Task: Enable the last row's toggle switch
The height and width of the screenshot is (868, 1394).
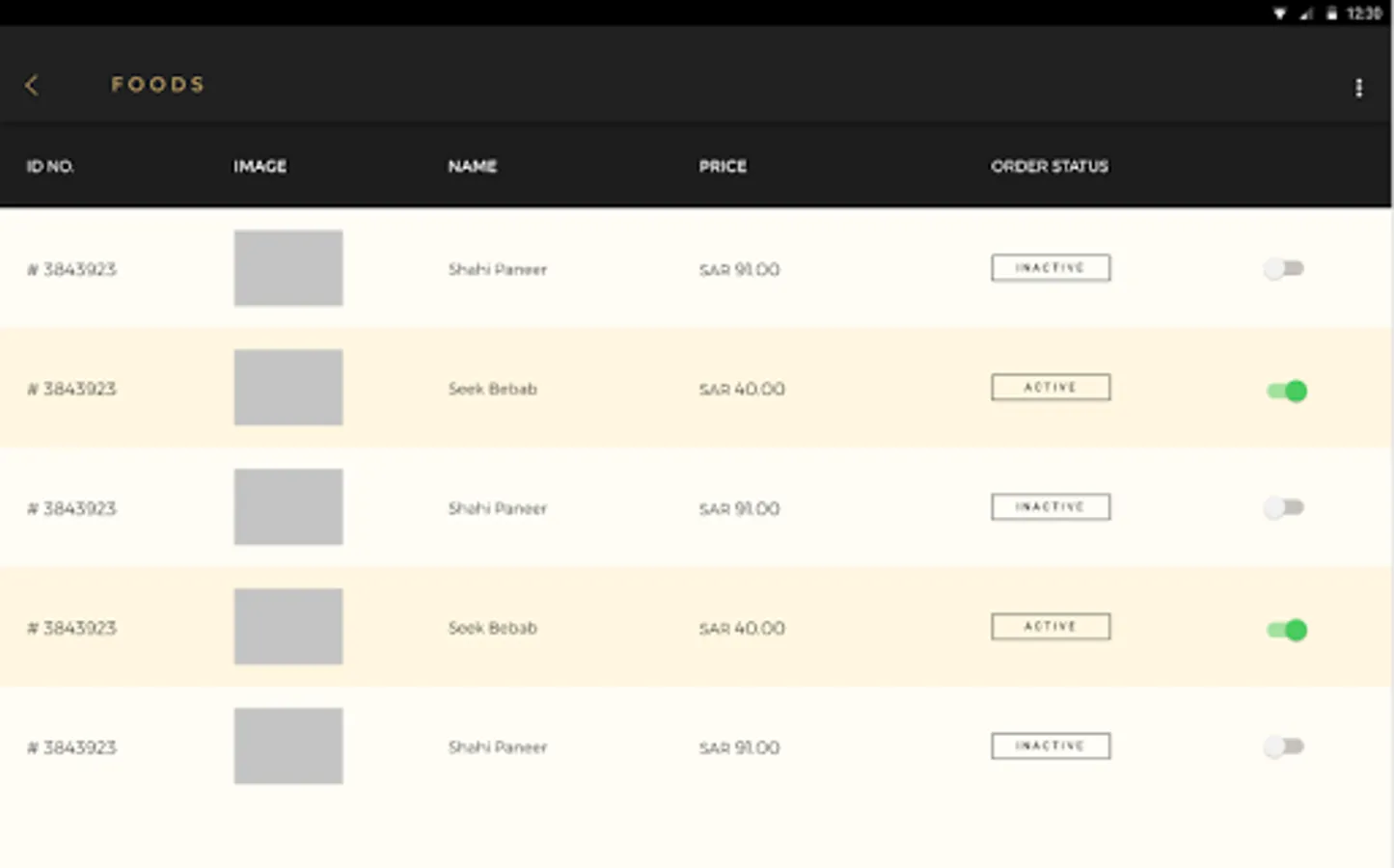Action: pyautogui.click(x=1284, y=746)
